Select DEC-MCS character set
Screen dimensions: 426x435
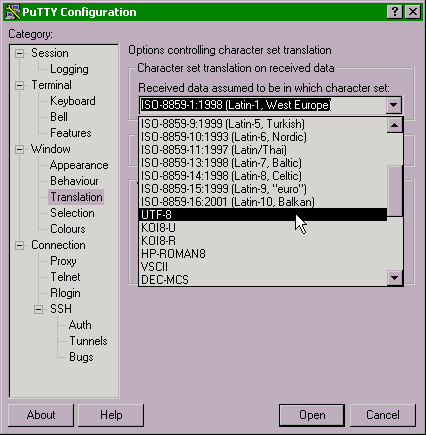pos(263,280)
